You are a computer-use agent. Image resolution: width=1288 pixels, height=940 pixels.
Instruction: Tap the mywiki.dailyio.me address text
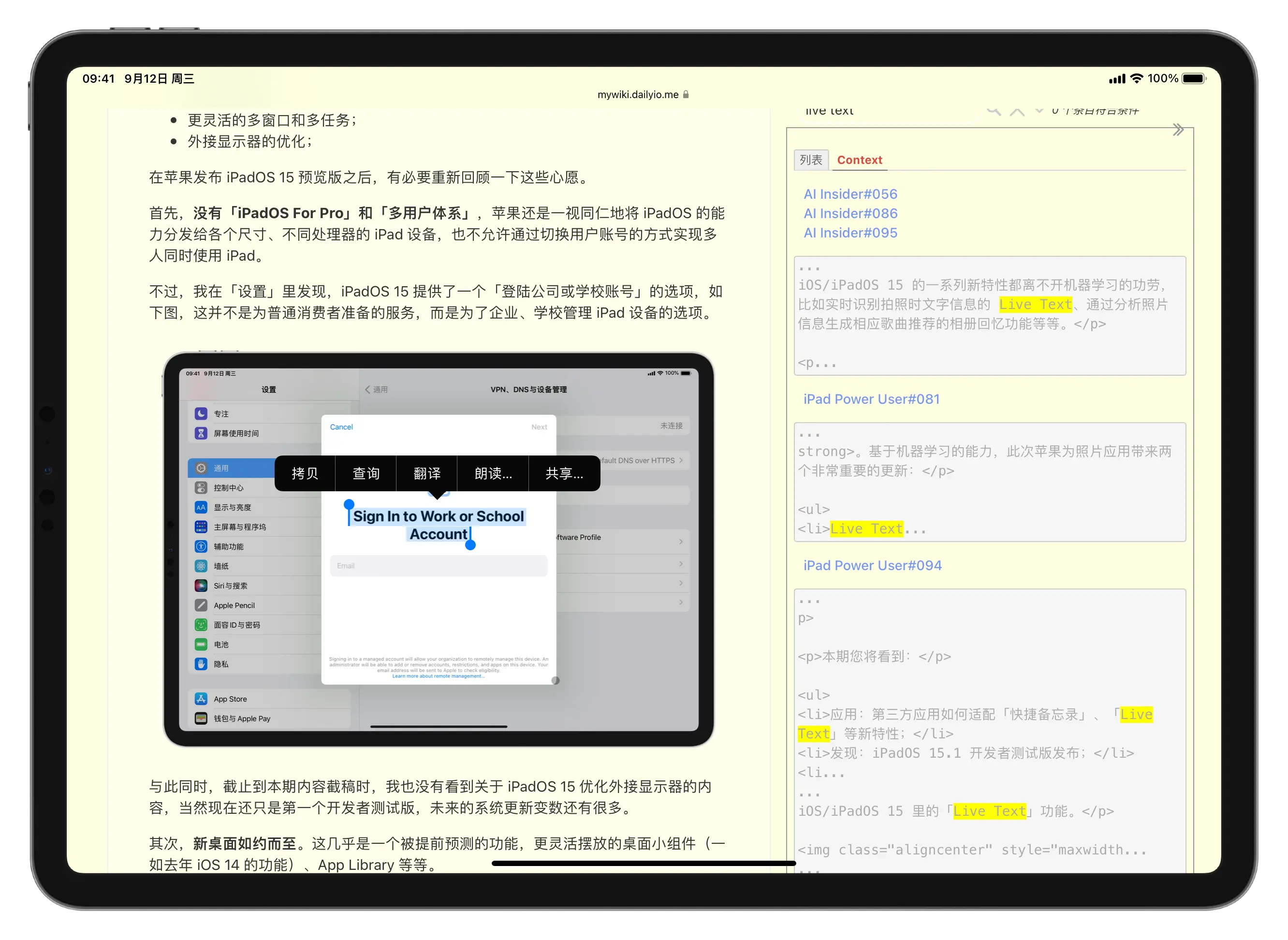pos(638,94)
